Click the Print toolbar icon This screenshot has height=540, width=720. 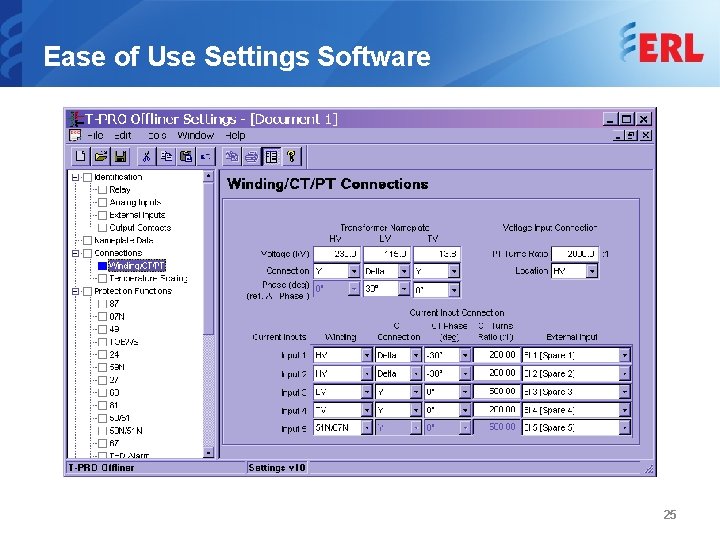(252, 157)
